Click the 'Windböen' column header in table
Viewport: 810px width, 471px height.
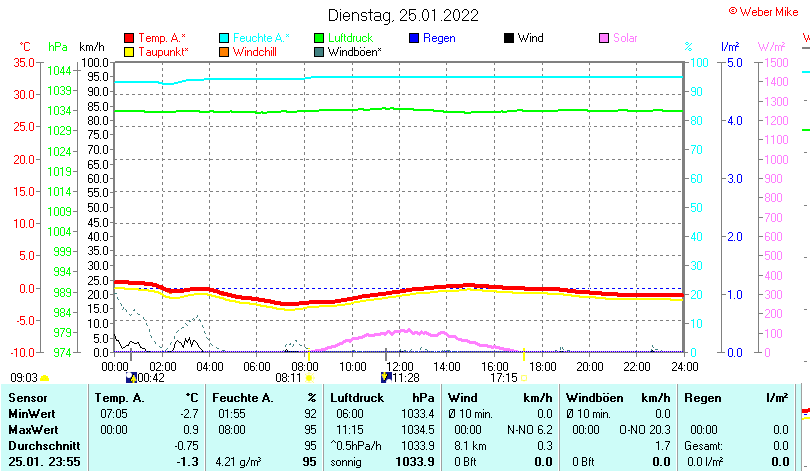point(595,398)
